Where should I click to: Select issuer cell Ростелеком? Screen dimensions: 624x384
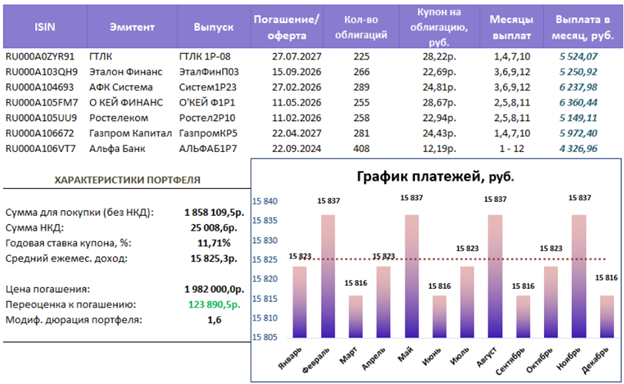(119, 118)
